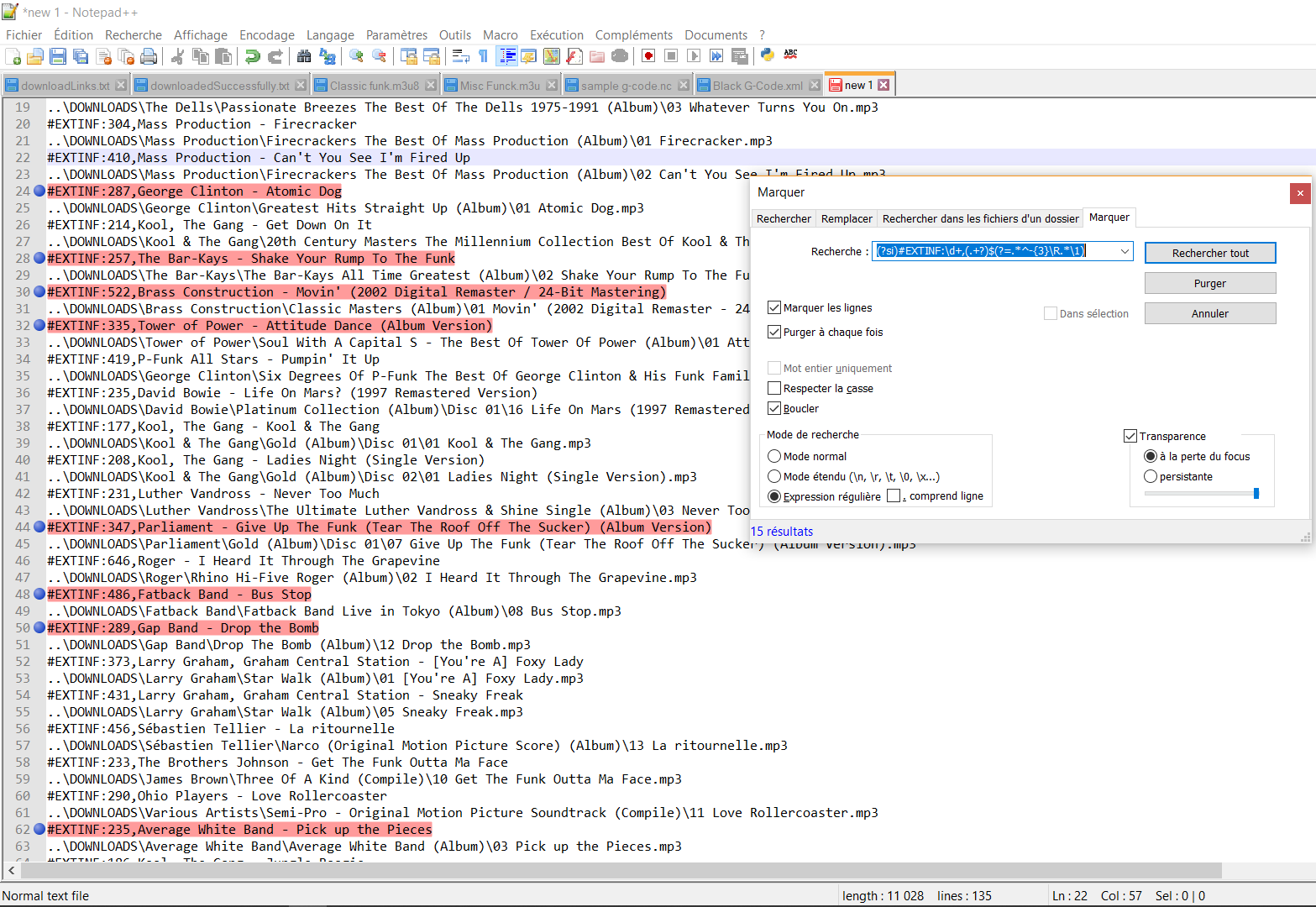Image resolution: width=1316 pixels, height=907 pixels.
Task: Switch to downloadLinks.txt document tab
Action: tap(65, 86)
